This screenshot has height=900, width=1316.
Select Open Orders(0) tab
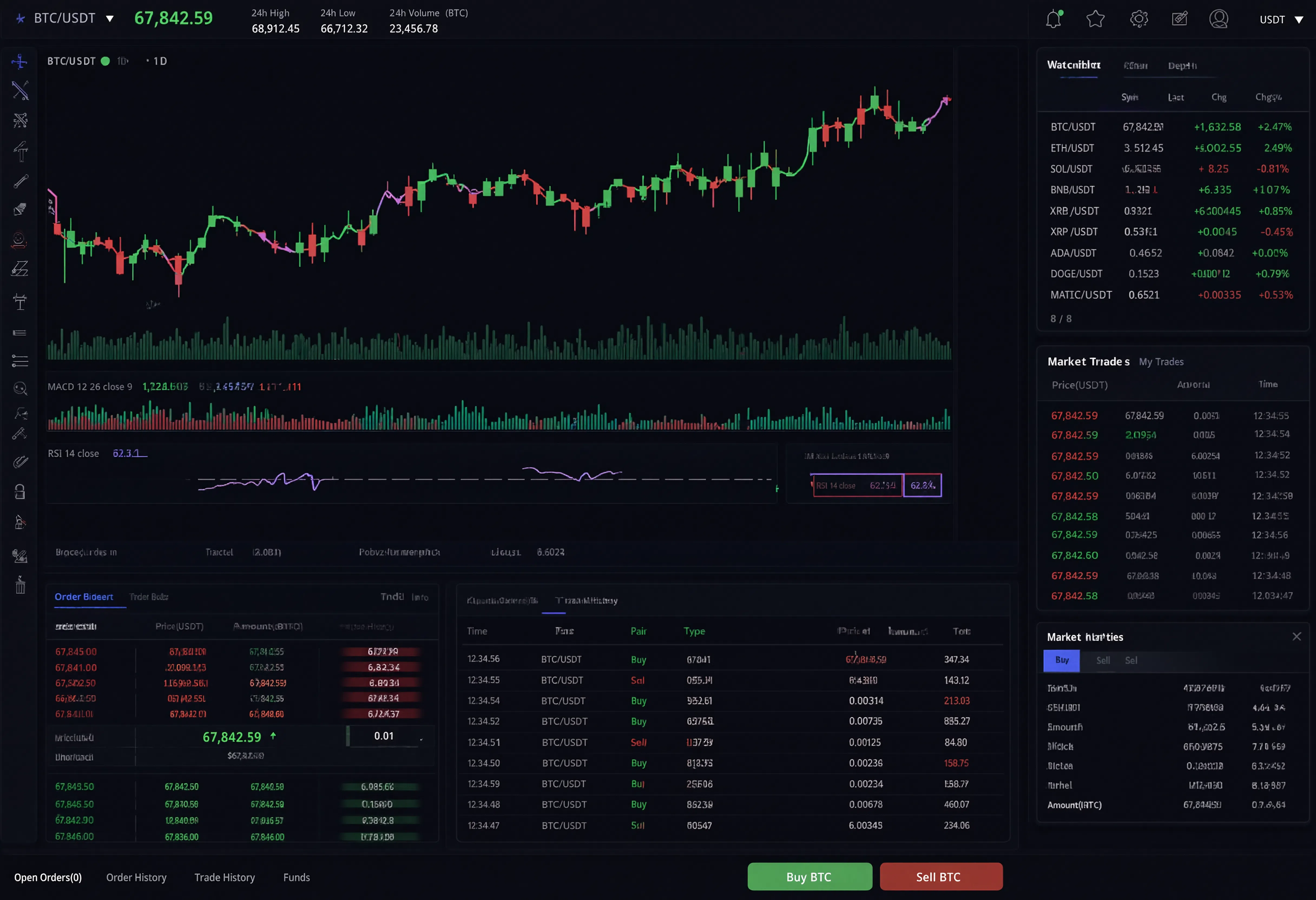48,877
